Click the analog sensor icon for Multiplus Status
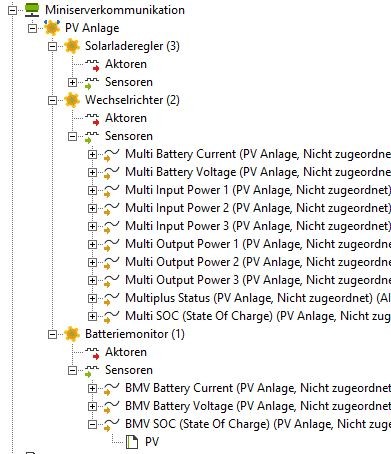This screenshot has height=454, width=391. point(112,299)
